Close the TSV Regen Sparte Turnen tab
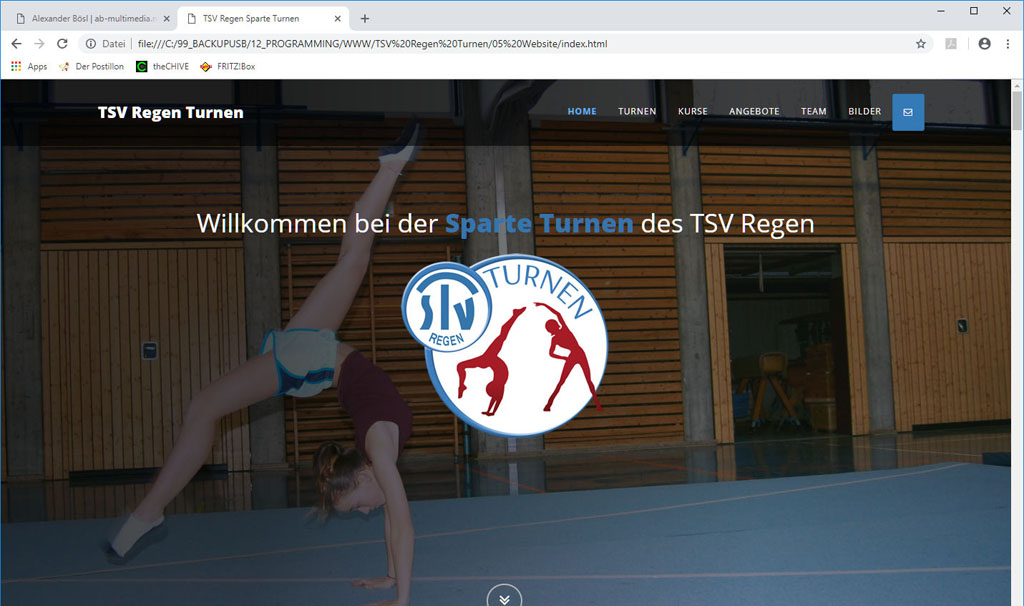Image resolution: width=1024 pixels, height=606 pixels. pos(338,19)
